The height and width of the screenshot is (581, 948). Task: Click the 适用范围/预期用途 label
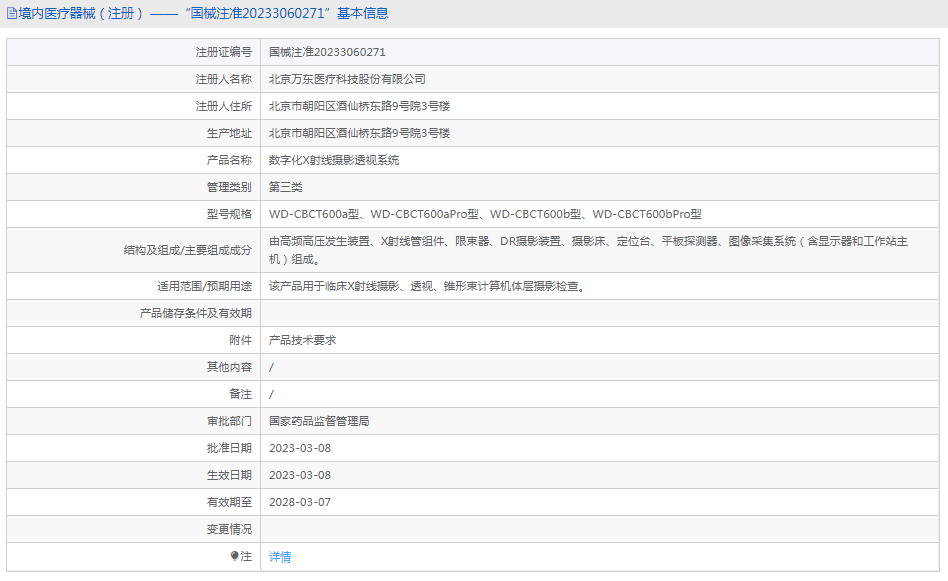point(205,286)
